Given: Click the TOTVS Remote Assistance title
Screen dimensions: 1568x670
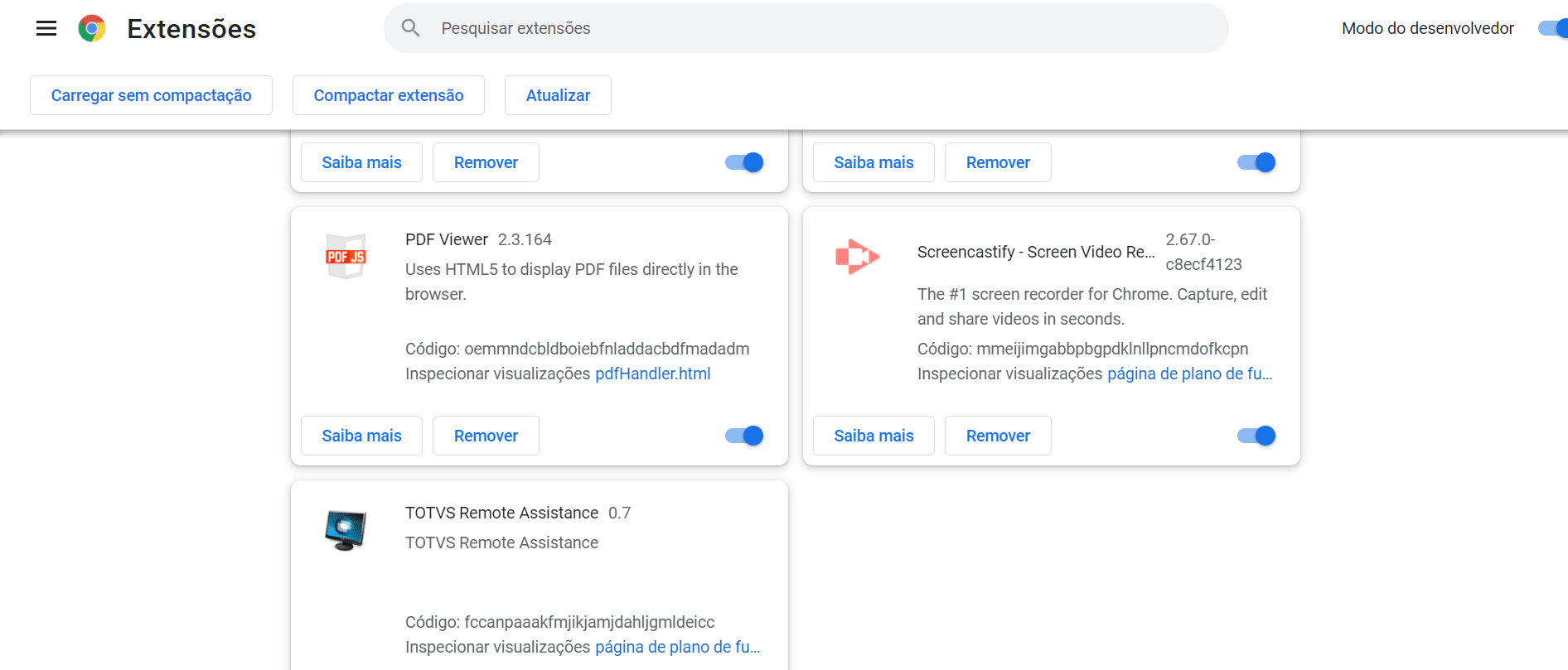Looking at the screenshot, I should [501, 513].
